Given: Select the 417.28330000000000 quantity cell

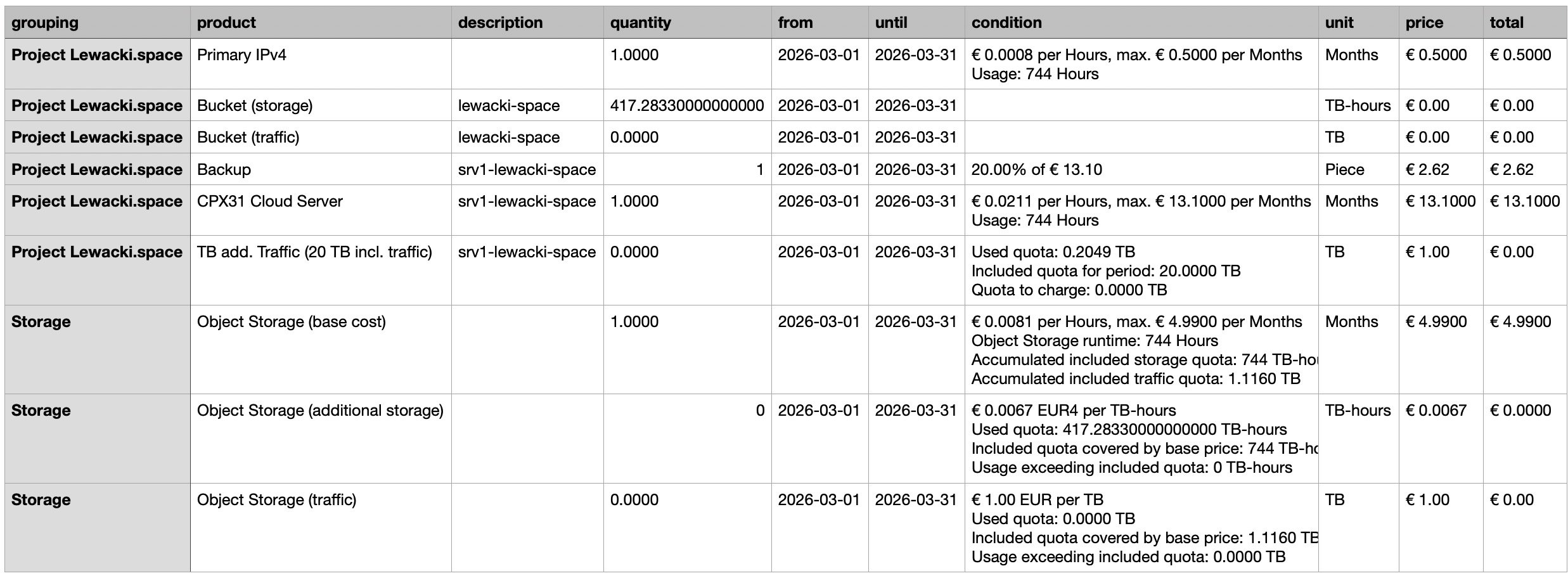Looking at the screenshot, I should coord(687,105).
